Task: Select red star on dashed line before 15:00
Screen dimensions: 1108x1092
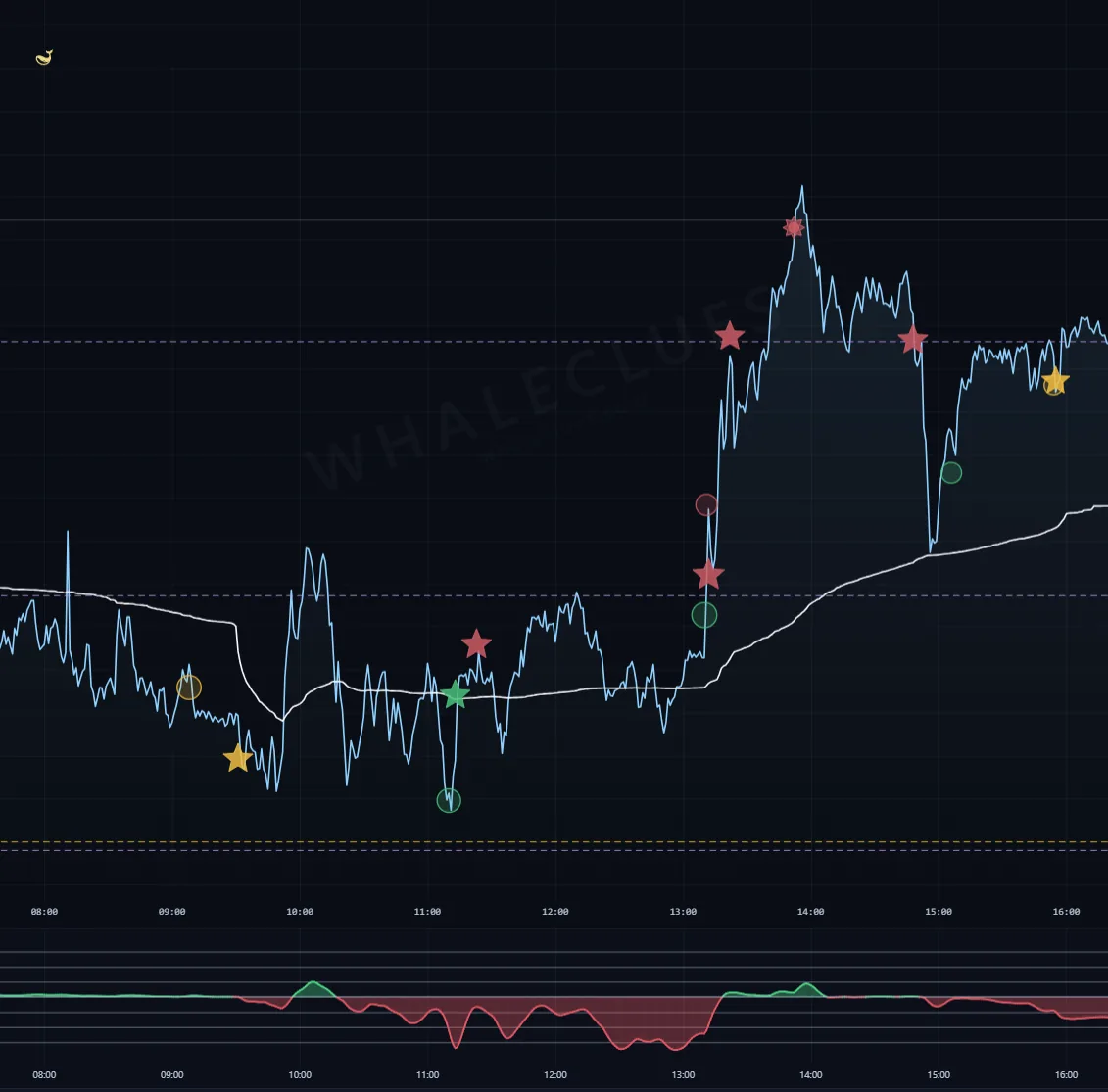Action: tap(913, 339)
